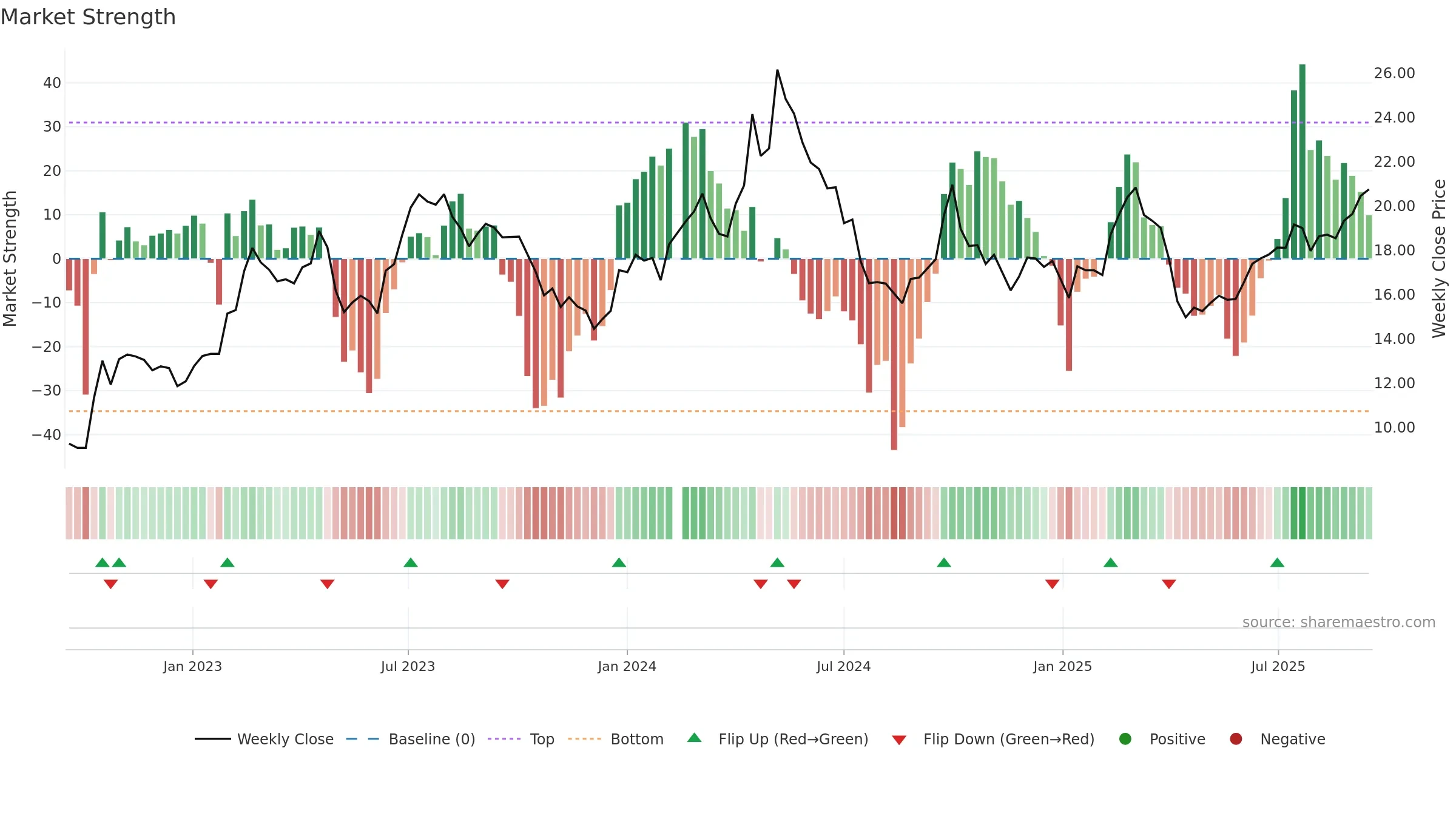This screenshot has height=819, width=1456.
Task: Click the lowest red bar below −40
Action: pyautogui.click(x=894, y=354)
